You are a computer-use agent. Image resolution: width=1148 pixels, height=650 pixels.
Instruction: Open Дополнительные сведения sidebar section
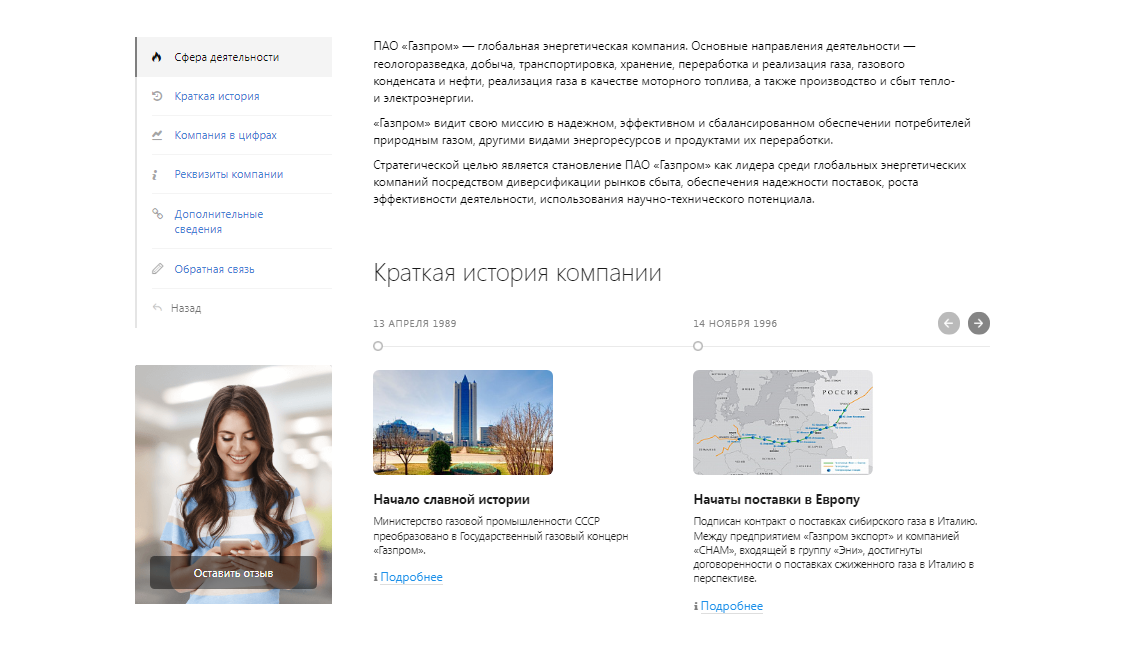pyautogui.click(x=218, y=221)
